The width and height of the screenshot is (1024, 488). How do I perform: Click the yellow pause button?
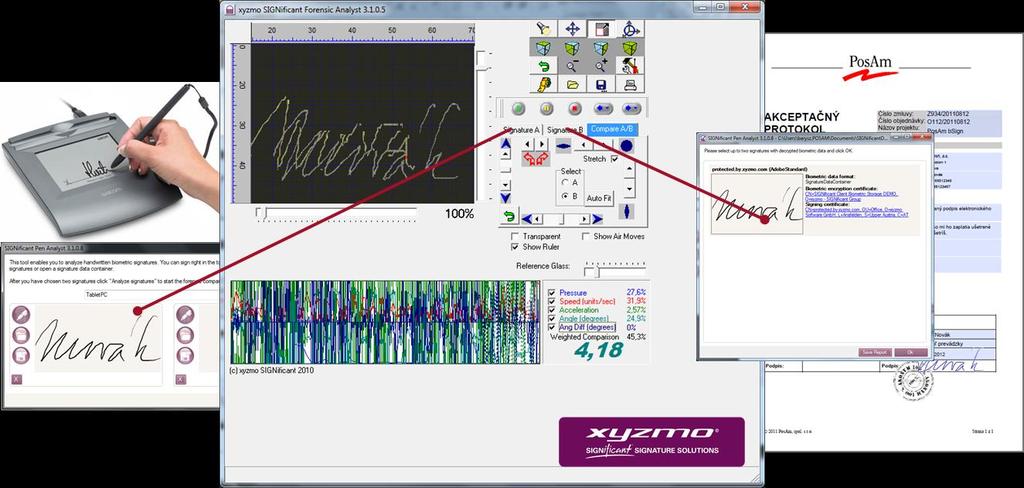point(547,108)
